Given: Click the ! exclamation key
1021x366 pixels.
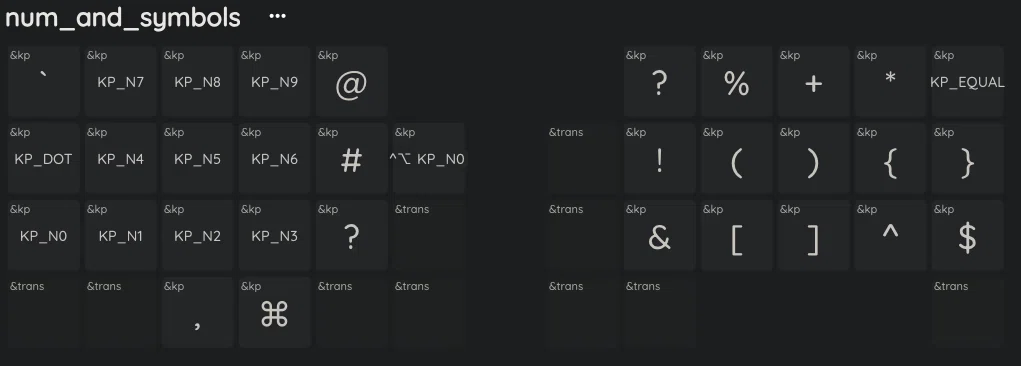Looking at the screenshot, I should click(660, 158).
